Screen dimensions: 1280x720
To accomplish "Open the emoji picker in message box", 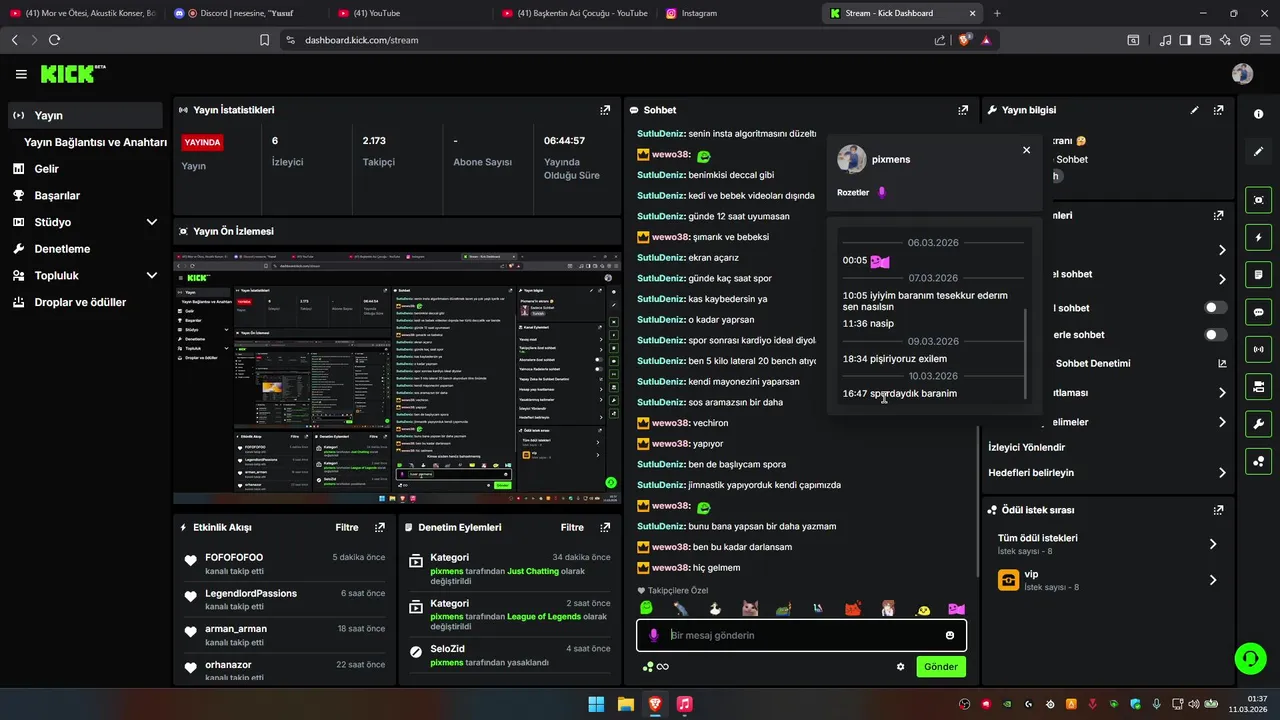I will (950, 635).
